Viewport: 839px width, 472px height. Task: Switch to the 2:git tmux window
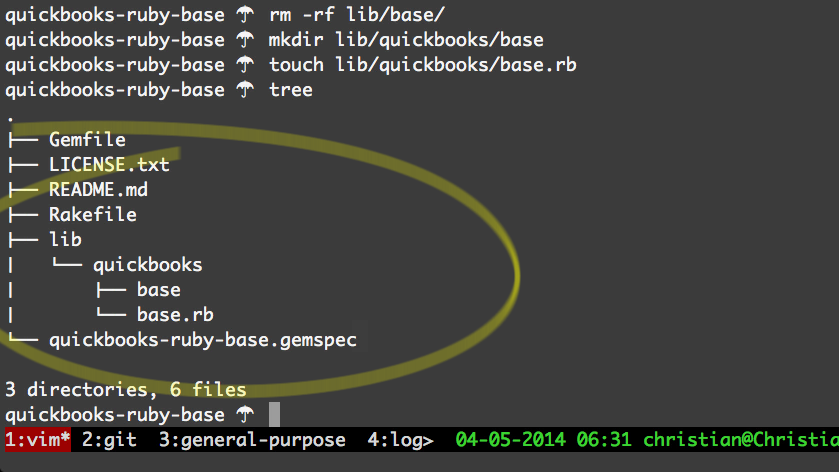(x=109, y=440)
